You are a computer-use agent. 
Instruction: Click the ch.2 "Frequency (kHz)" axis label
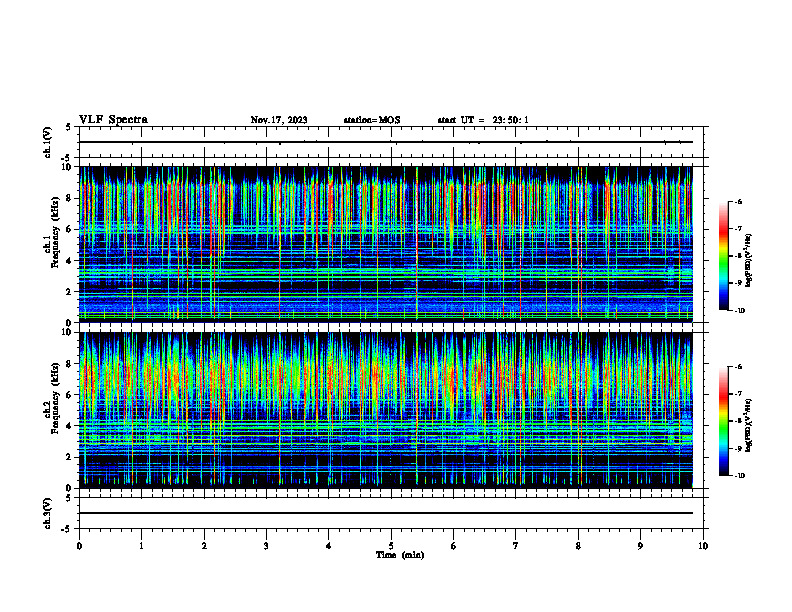pos(55,398)
